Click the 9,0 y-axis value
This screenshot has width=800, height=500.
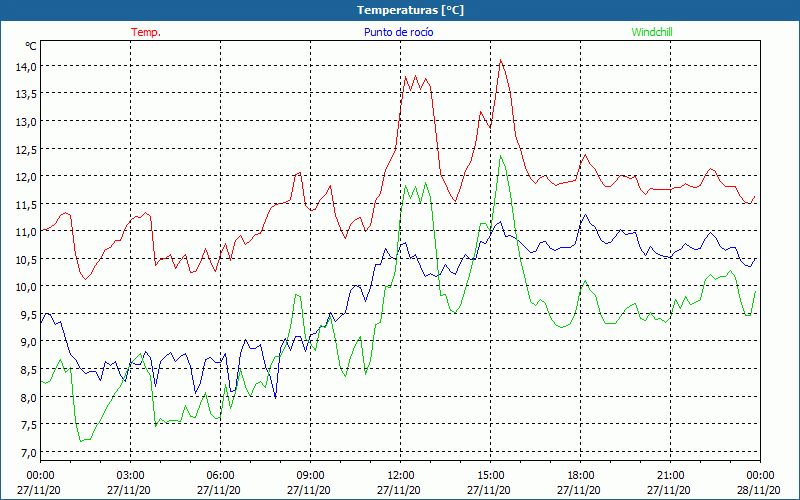28,342
